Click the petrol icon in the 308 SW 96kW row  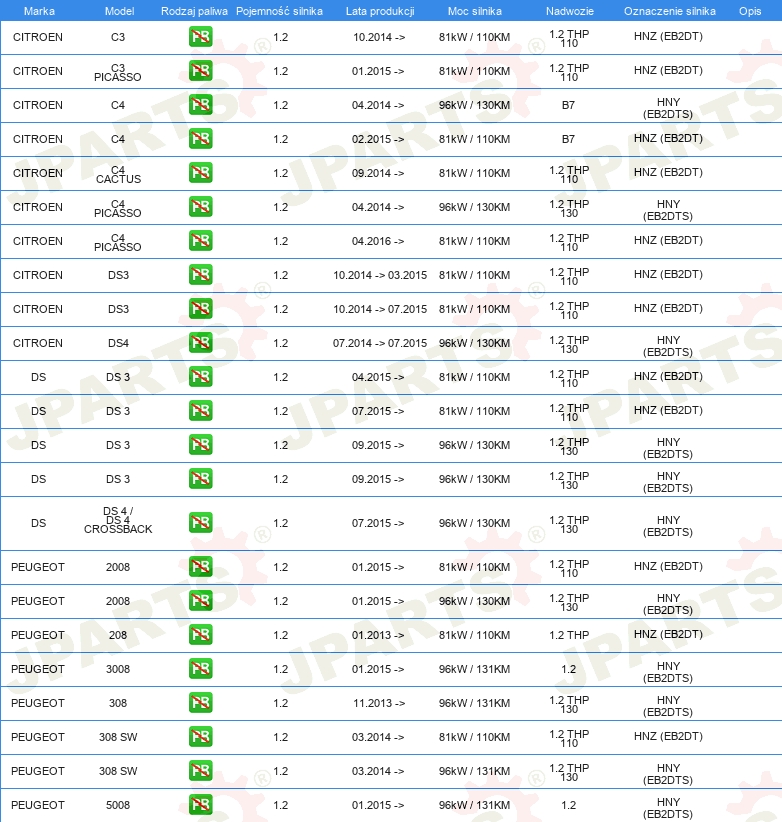(x=201, y=771)
